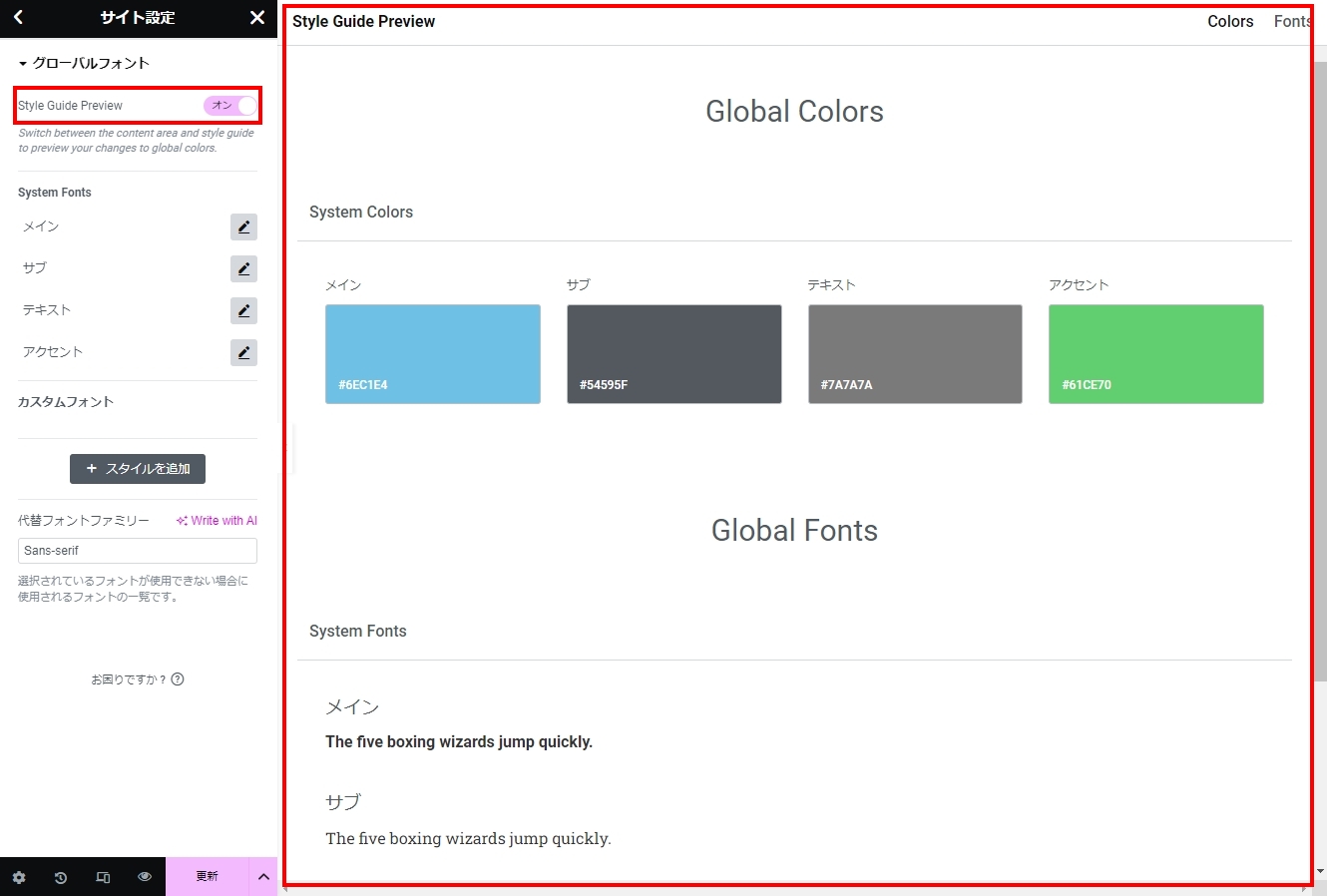Click the pencil edit icon for メイン font
This screenshot has width=1327, height=896.
[x=243, y=227]
